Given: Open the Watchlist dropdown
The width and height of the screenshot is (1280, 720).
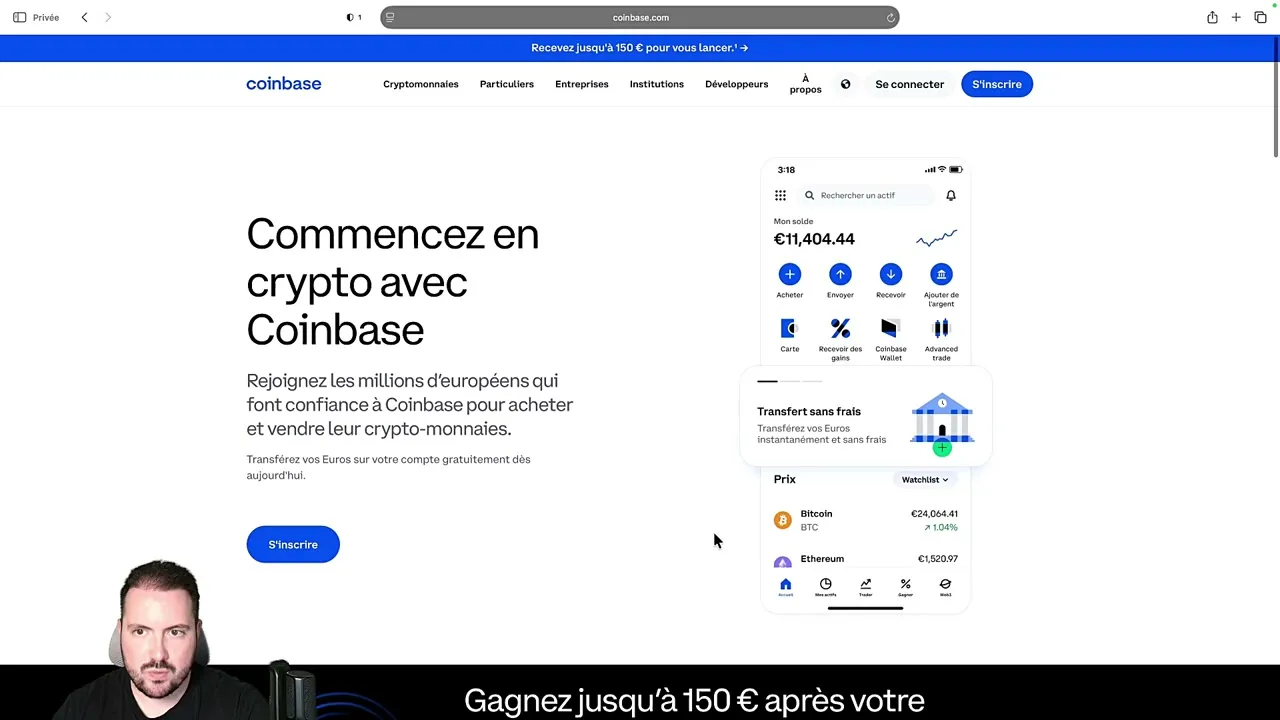Looking at the screenshot, I should [x=924, y=479].
